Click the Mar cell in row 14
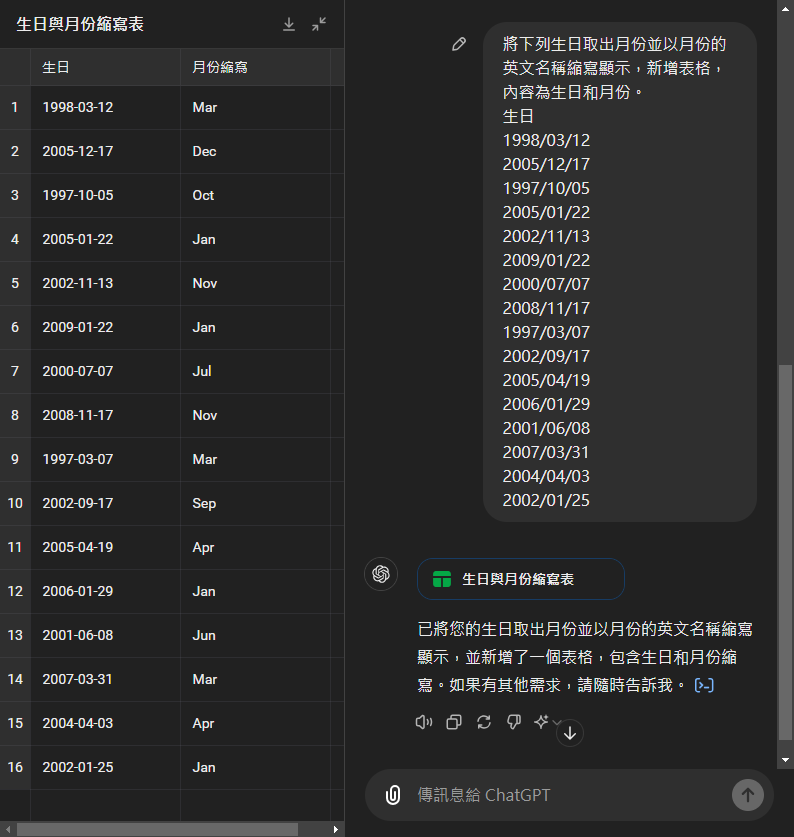The image size is (794, 837). (x=255, y=680)
